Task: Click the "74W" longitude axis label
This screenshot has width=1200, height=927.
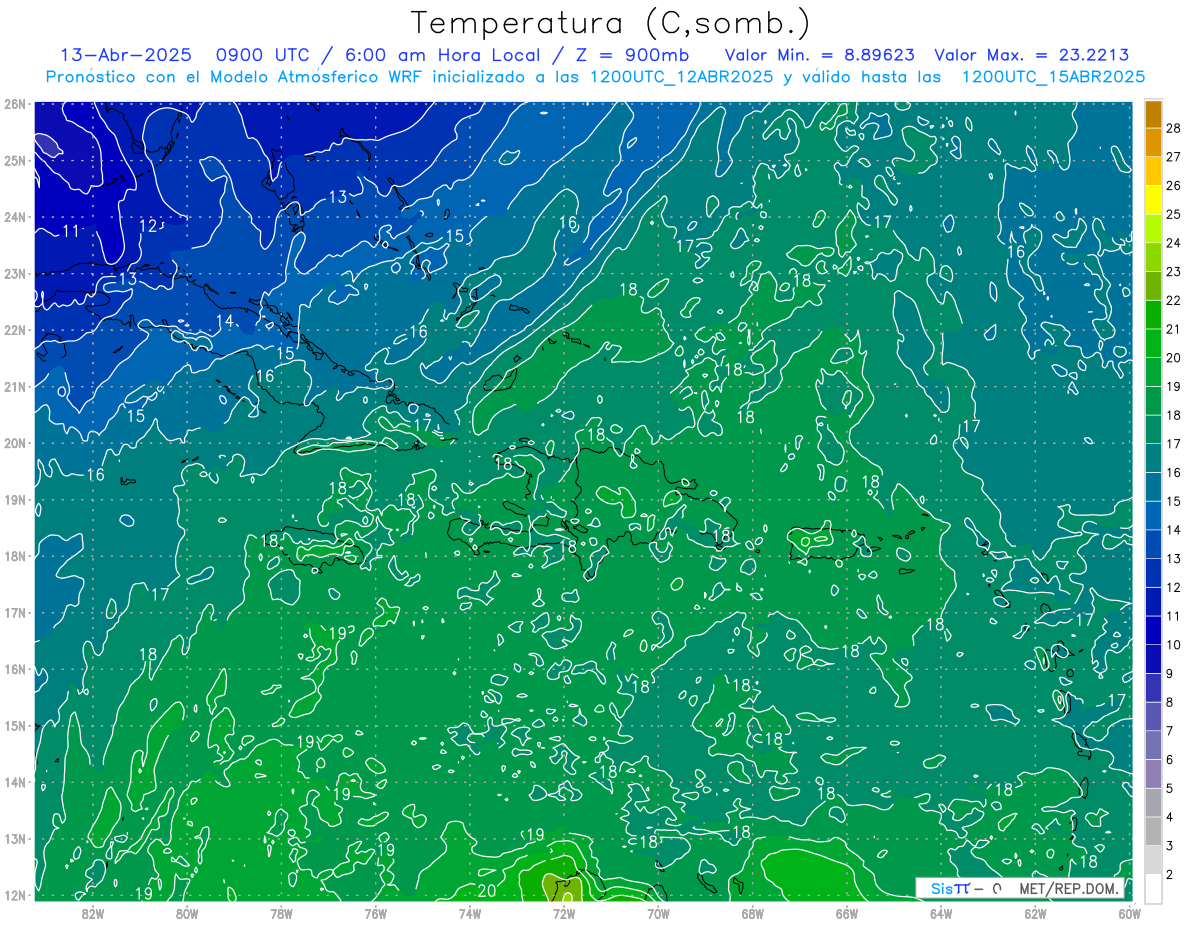Action: [469, 913]
